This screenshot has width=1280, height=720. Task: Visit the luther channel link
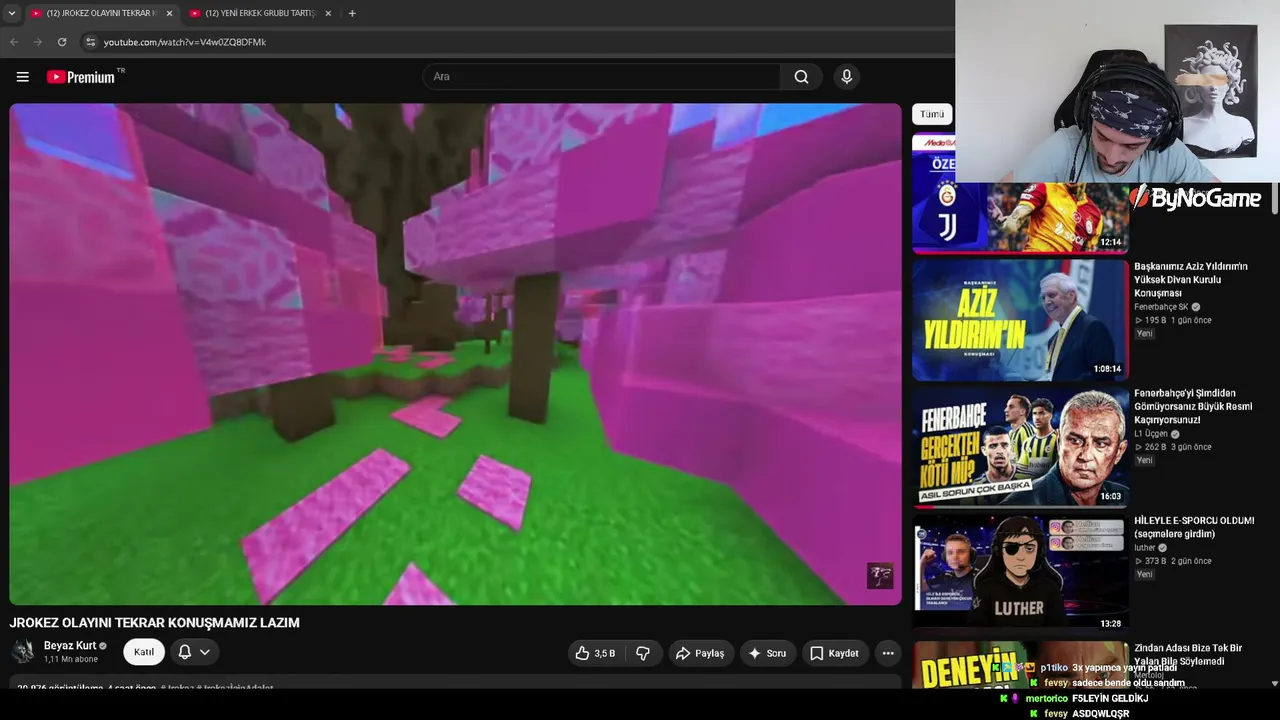[1145, 548]
